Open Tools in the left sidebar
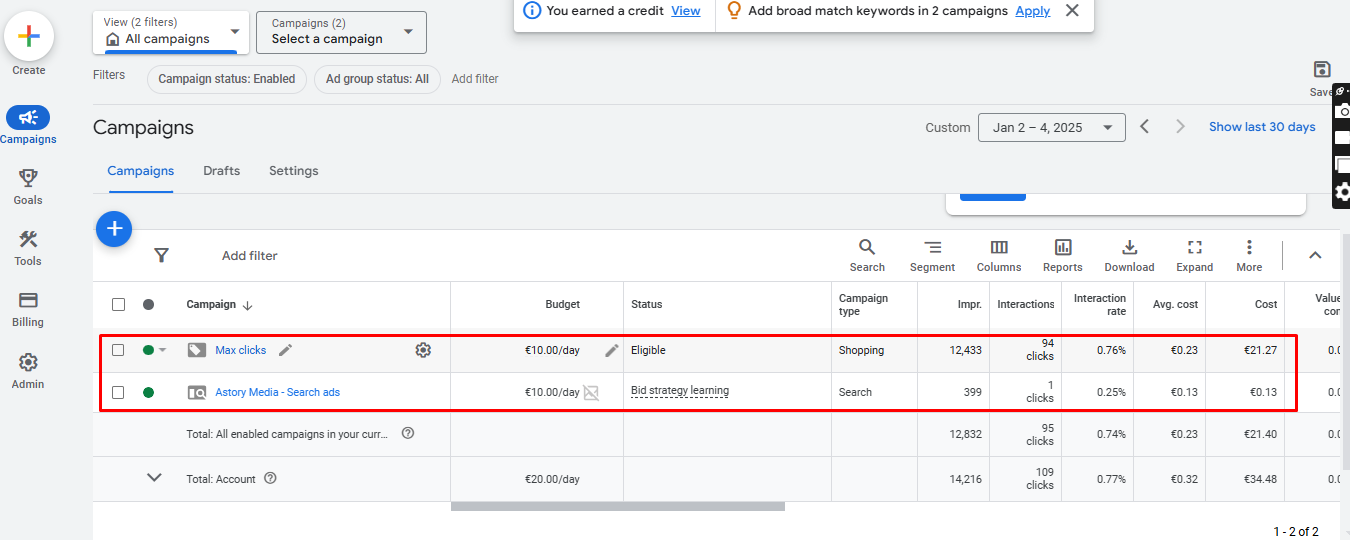Image resolution: width=1350 pixels, height=540 pixels. 28,248
